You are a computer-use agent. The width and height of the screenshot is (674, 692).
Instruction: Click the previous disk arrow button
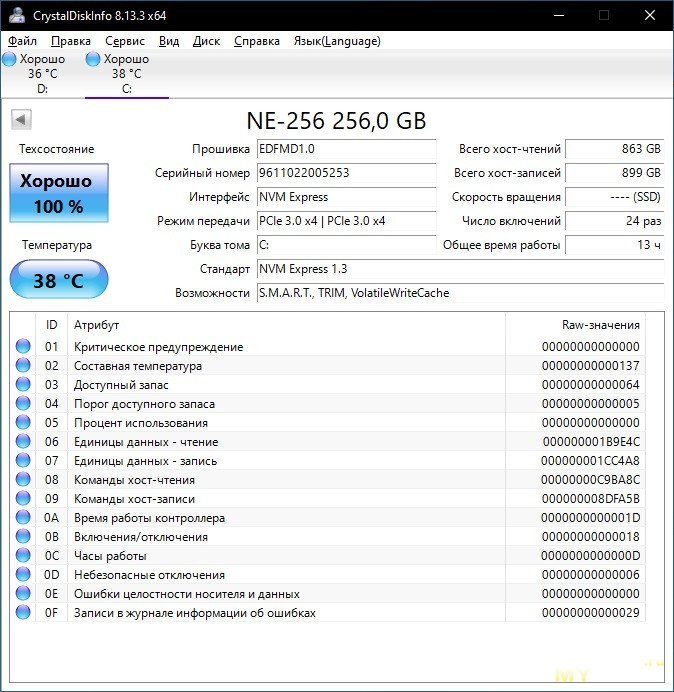click(19, 121)
